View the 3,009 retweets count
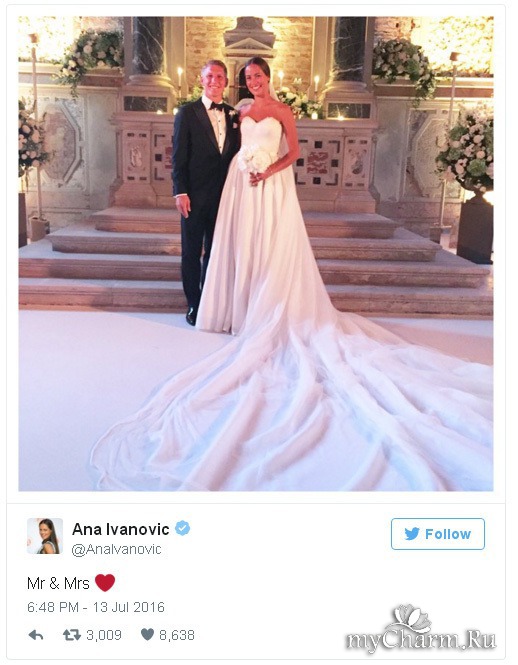Viewport: 518px width, 665px height. (x=104, y=635)
